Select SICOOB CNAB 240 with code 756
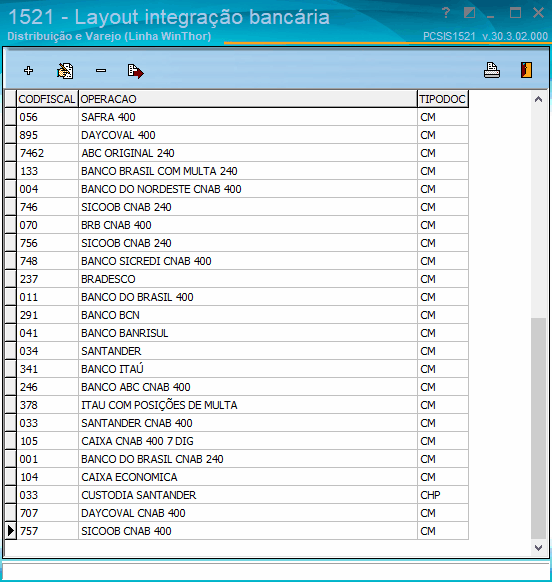This screenshot has width=552, height=582. click(x=236, y=243)
